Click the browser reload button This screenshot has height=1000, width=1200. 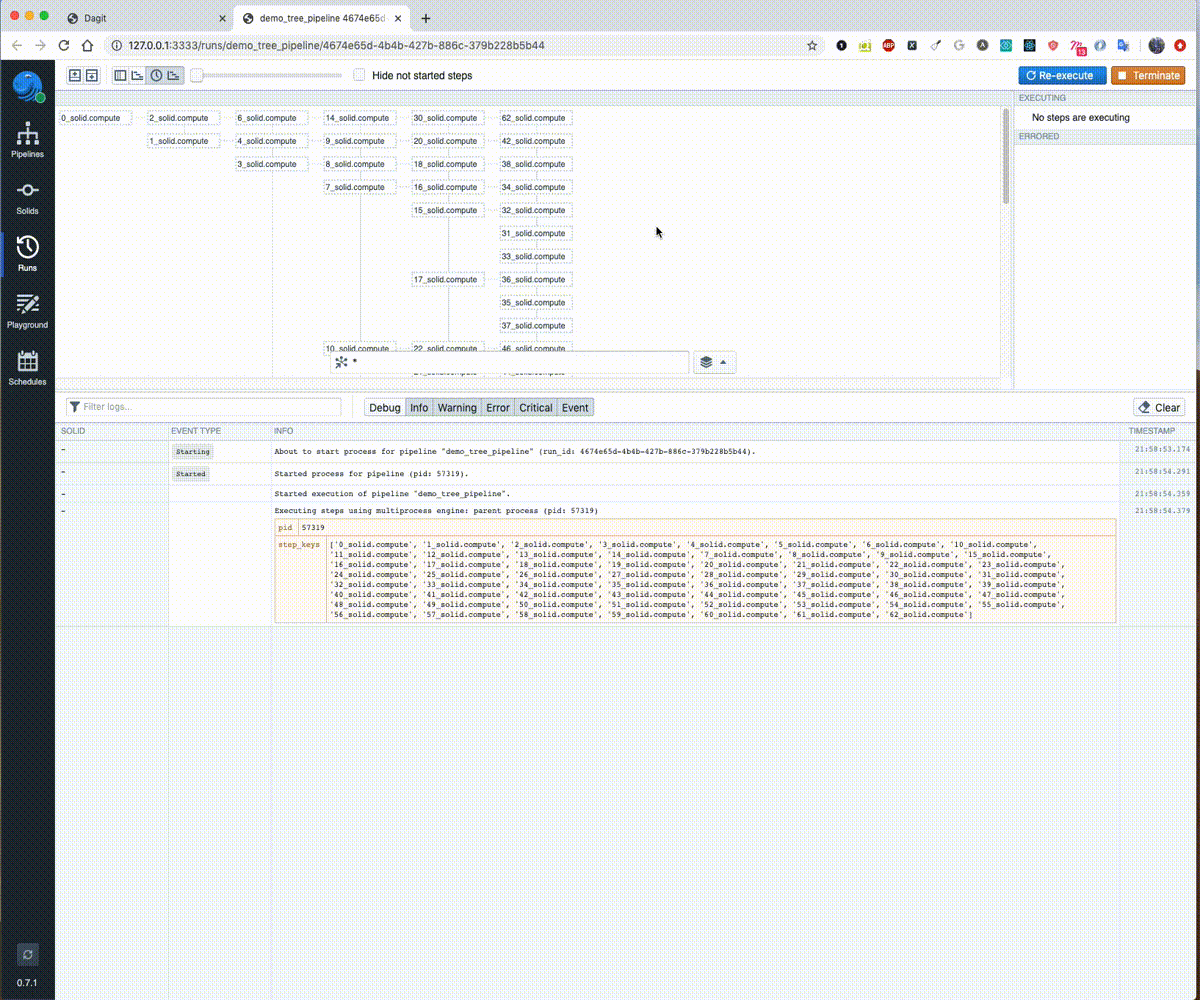tap(64, 45)
